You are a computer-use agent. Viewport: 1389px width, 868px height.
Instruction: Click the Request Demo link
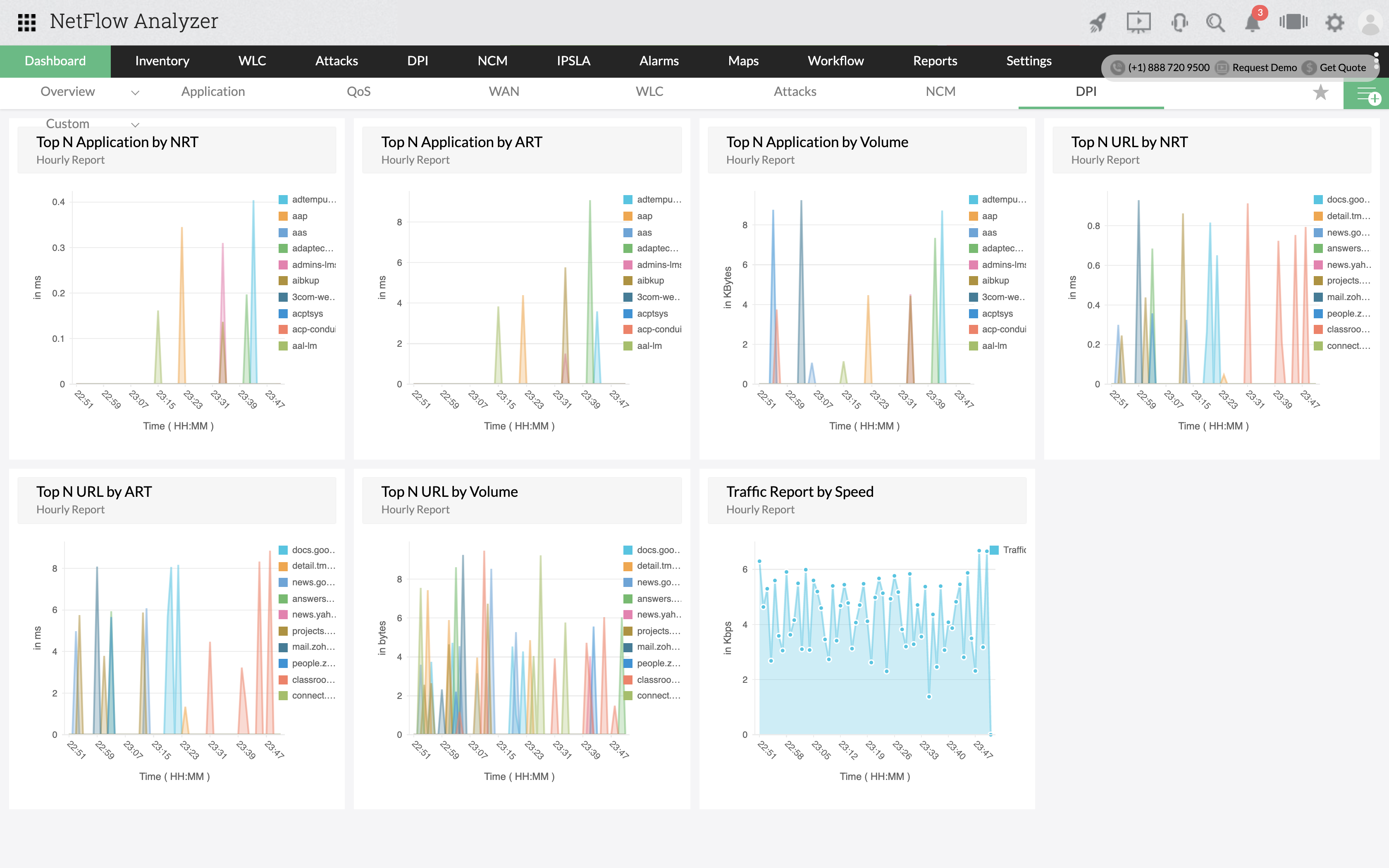click(1264, 68)
